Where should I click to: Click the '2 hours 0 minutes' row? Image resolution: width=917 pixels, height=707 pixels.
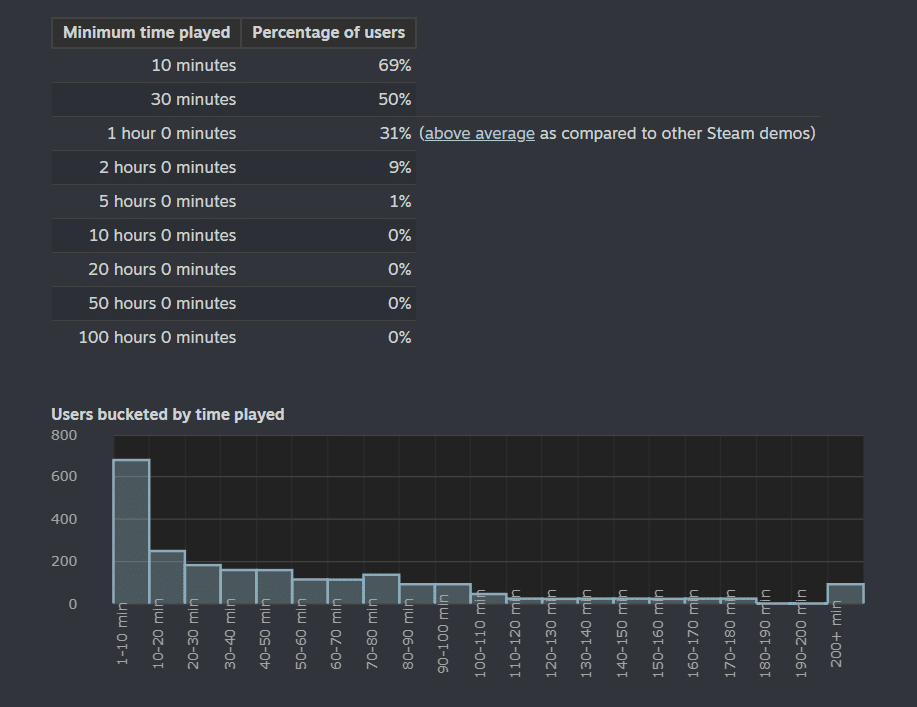(234, 167)
